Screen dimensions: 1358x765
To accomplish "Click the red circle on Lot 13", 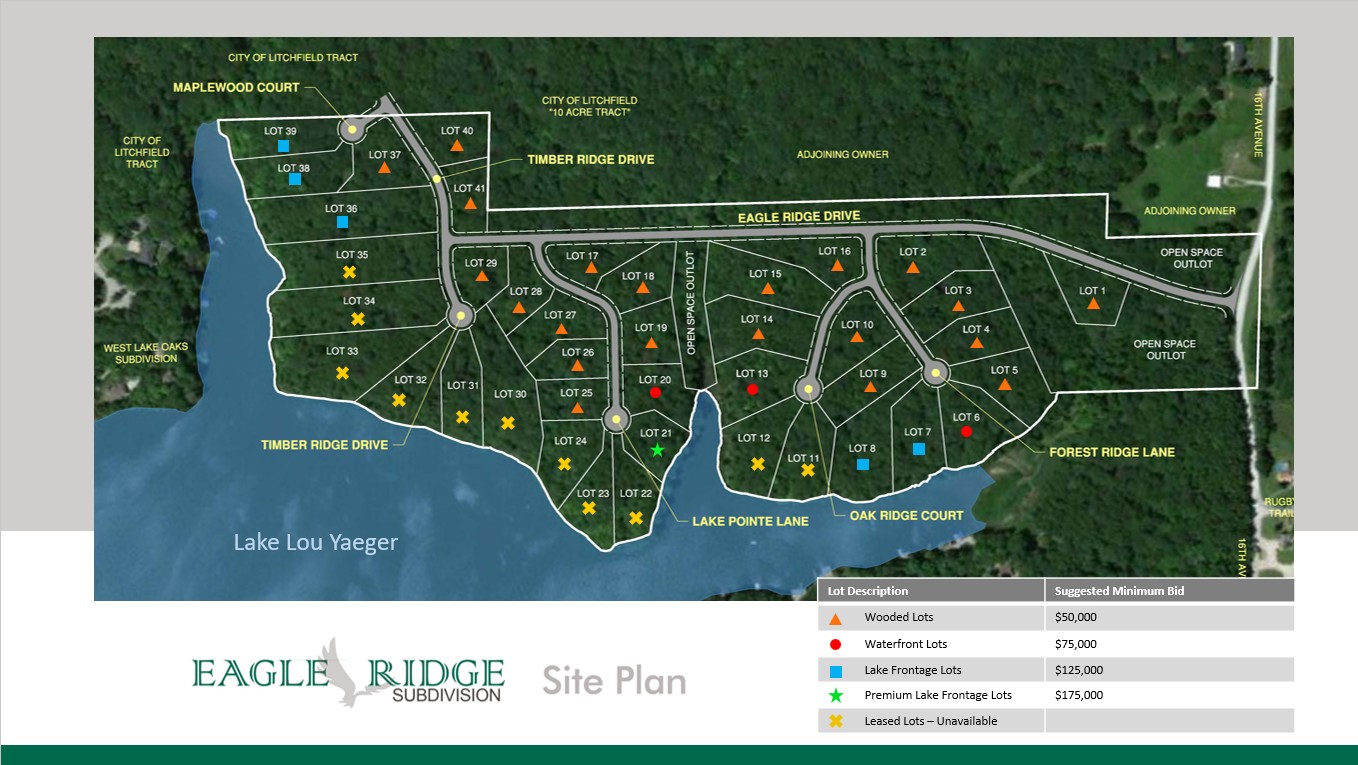I will pos(752,390).
